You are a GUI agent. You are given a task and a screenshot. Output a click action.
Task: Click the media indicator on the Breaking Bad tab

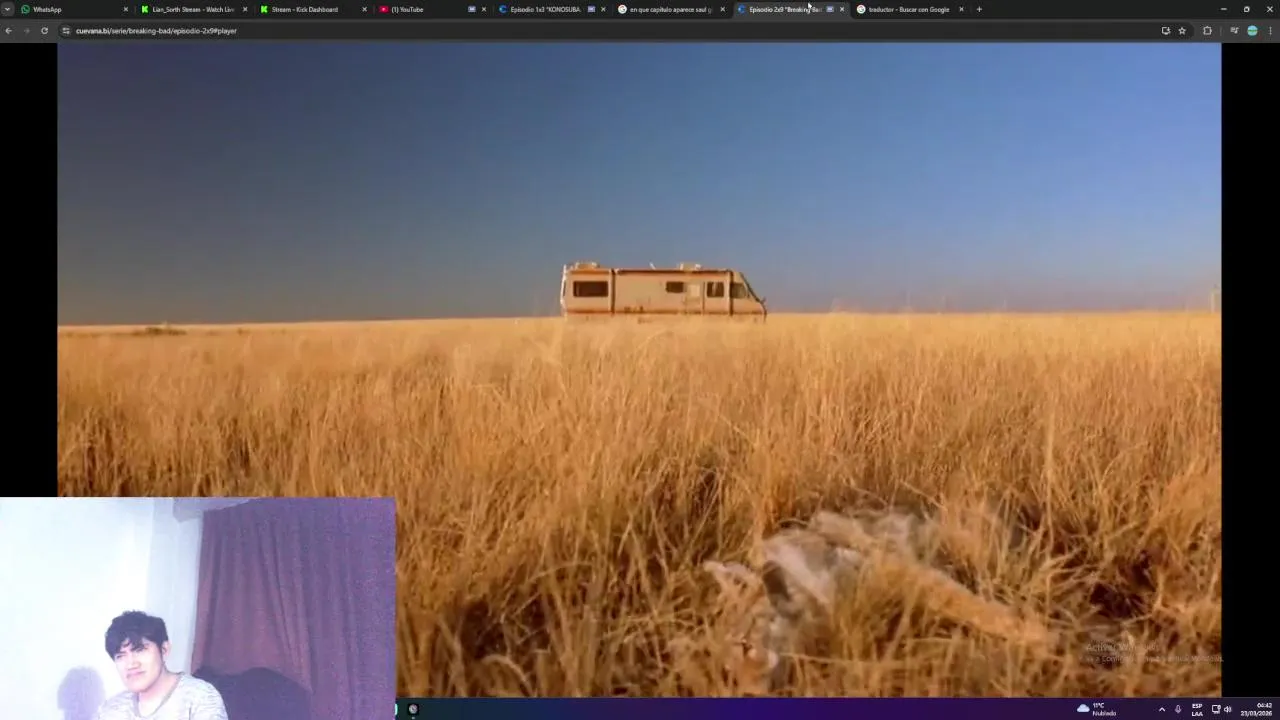[830, 9]
